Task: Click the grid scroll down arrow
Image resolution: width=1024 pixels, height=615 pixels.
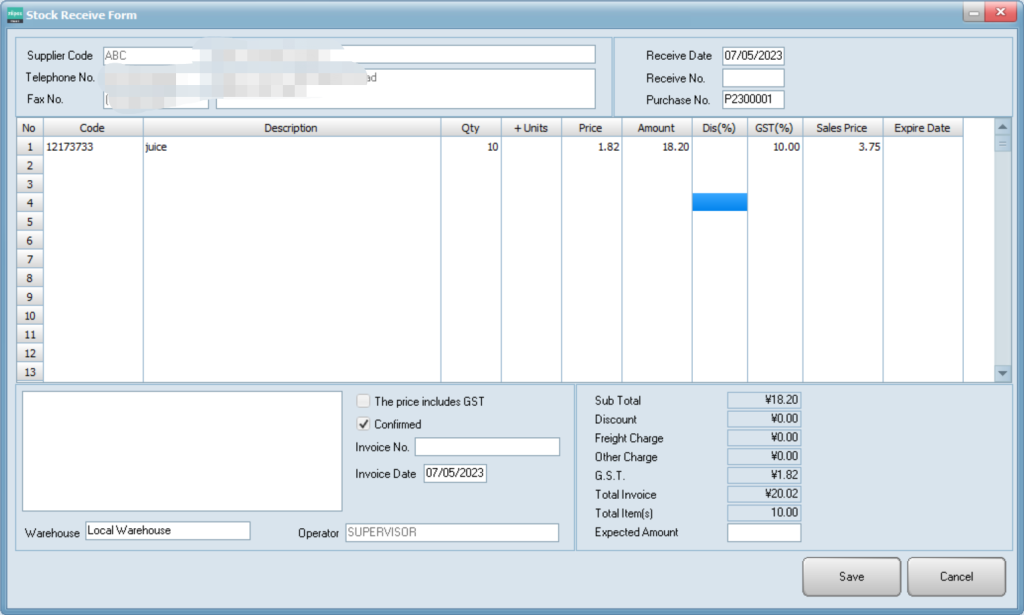Action: (1003, 372)
